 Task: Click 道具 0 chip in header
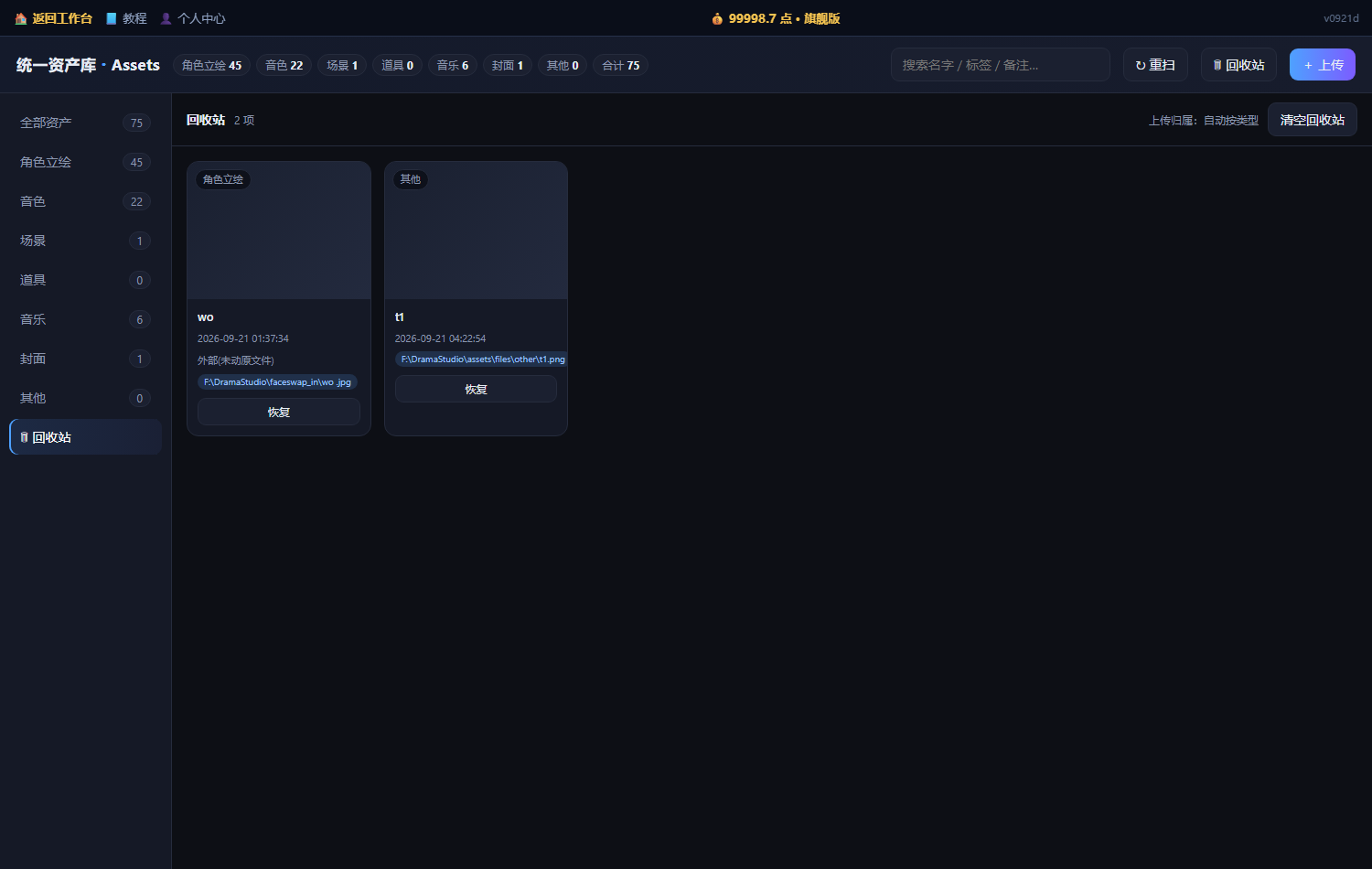coord(397,65)
